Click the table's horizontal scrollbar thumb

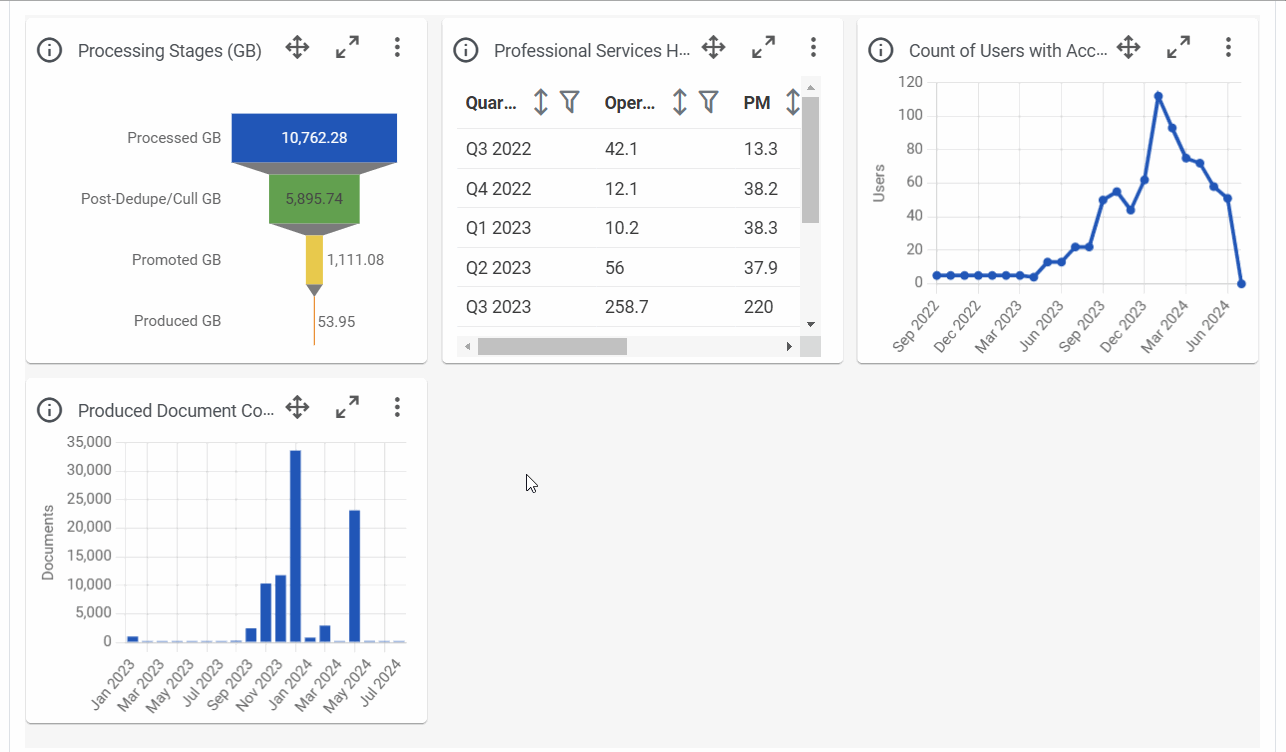tap(552, 346)
